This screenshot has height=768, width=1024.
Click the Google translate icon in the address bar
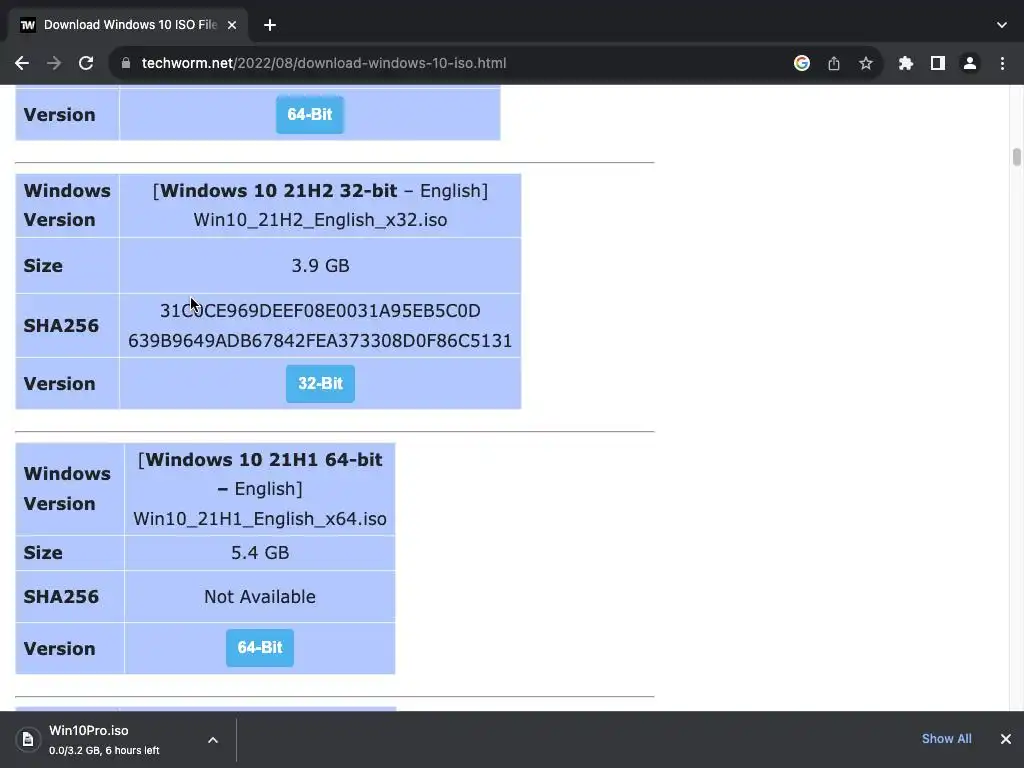pyautogui.click(x=802, y=63)
